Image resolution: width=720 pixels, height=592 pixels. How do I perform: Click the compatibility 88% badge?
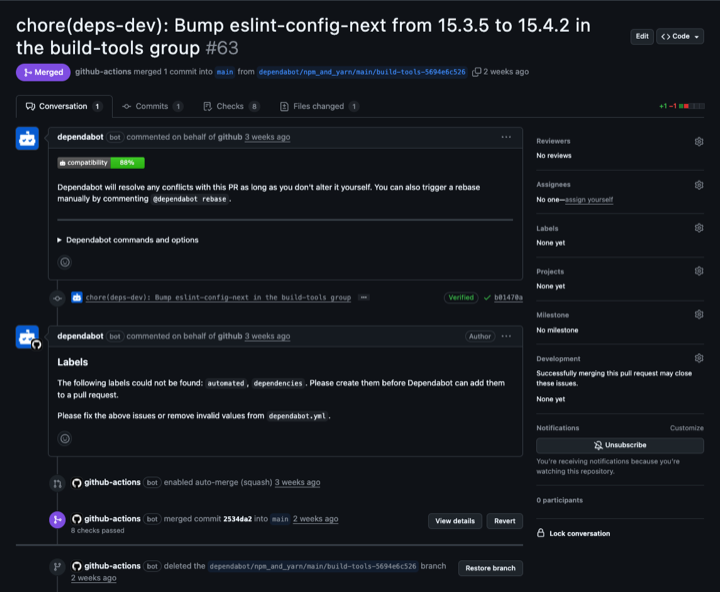(101, 163)
